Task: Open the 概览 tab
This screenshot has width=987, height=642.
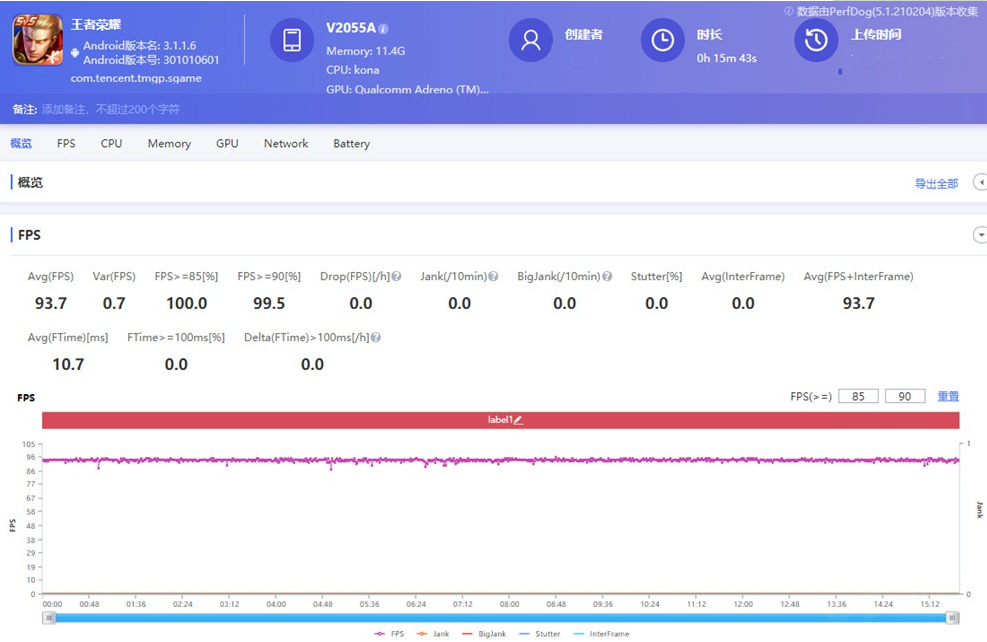Action: pos(21,144)
